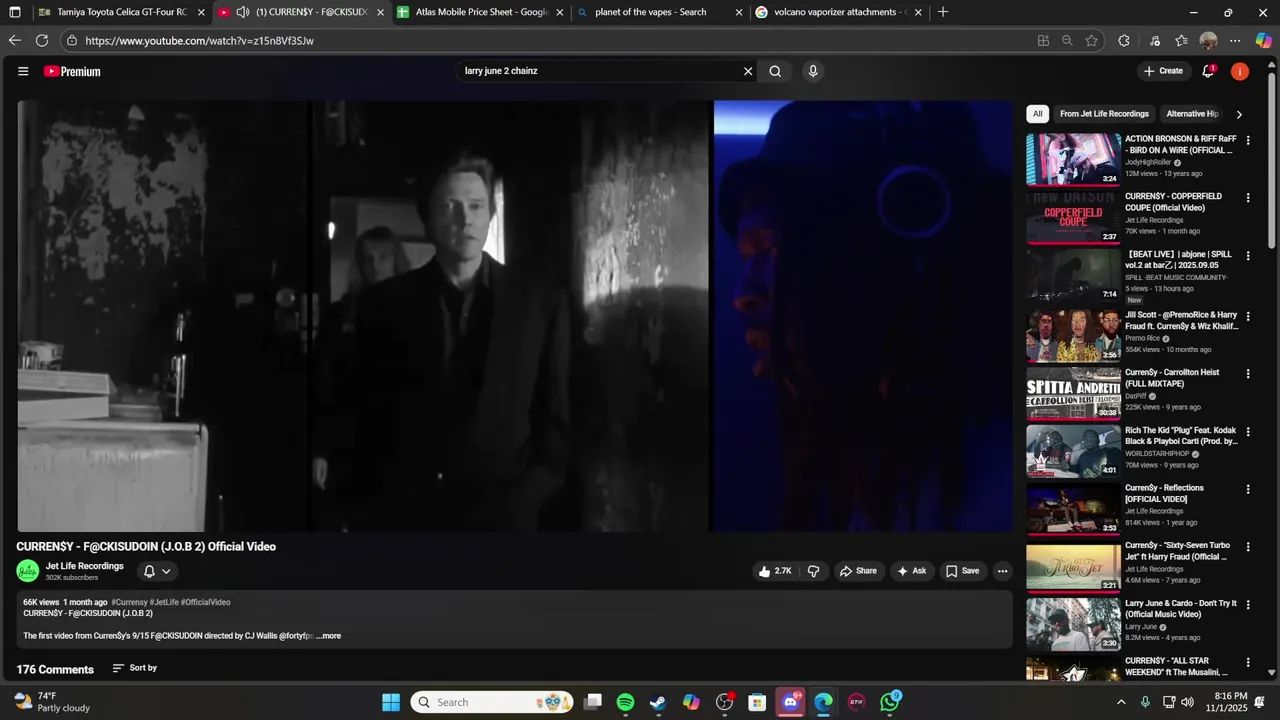This screenshot has width=1280, height=720.
Task: Click zoom out magnifier in address bar
Action: (1067, 41)
